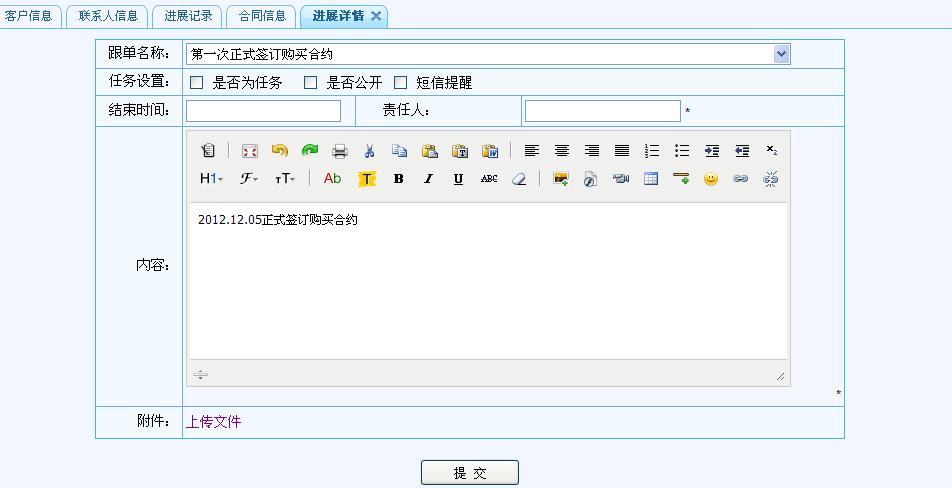This screenshot has height=488, width=952.
Task: Paste from Word
Action: pos(490,151)
